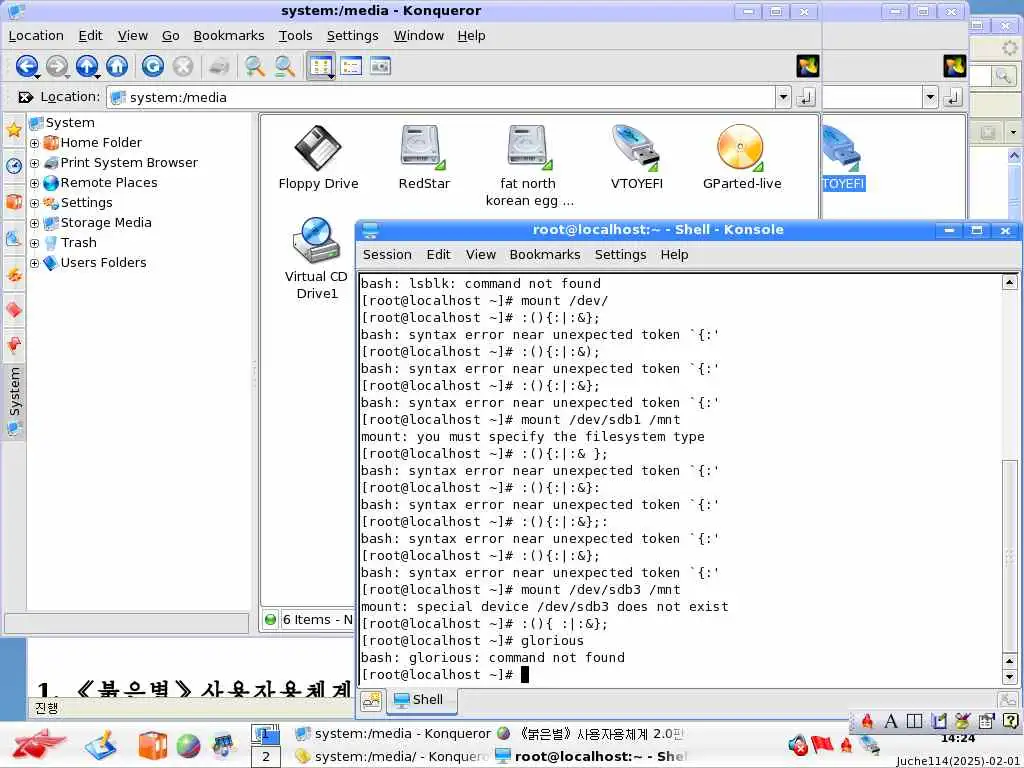Image resolution: width=1024 pixels, height=768 pixels.
Task: Reload the system:/media view
Action: (153, 66)
